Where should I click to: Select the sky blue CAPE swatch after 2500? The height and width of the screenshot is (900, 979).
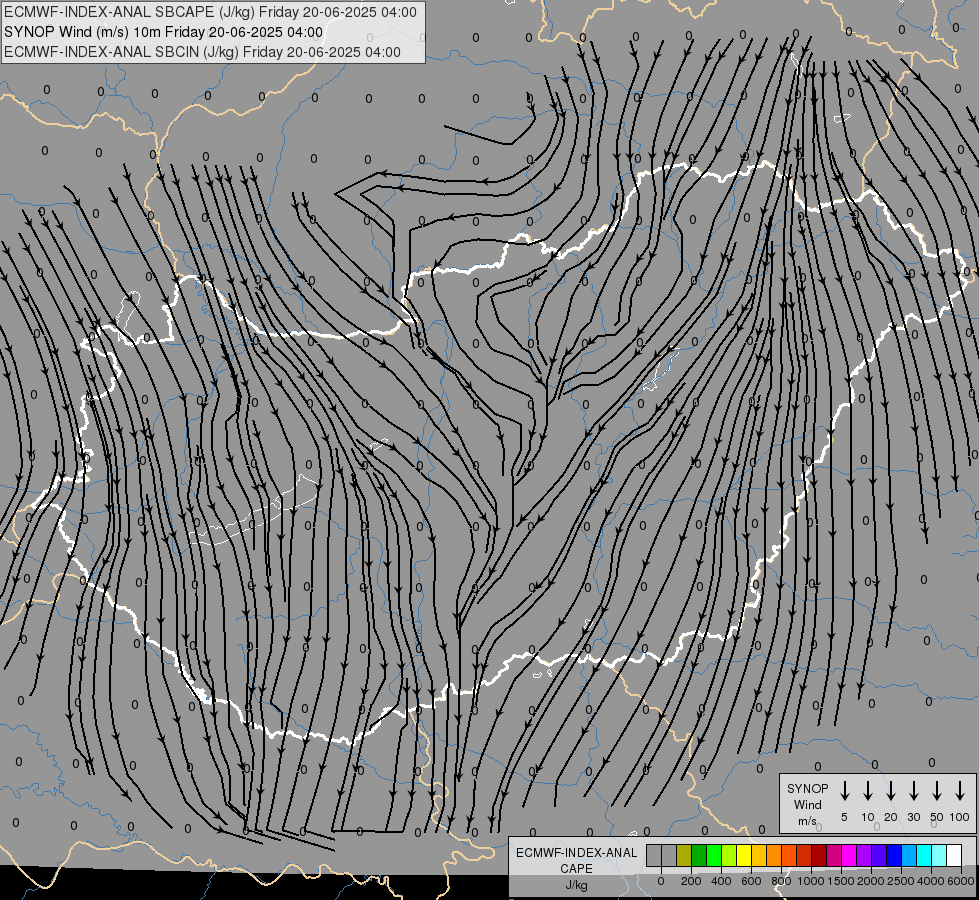click(908, 855)
